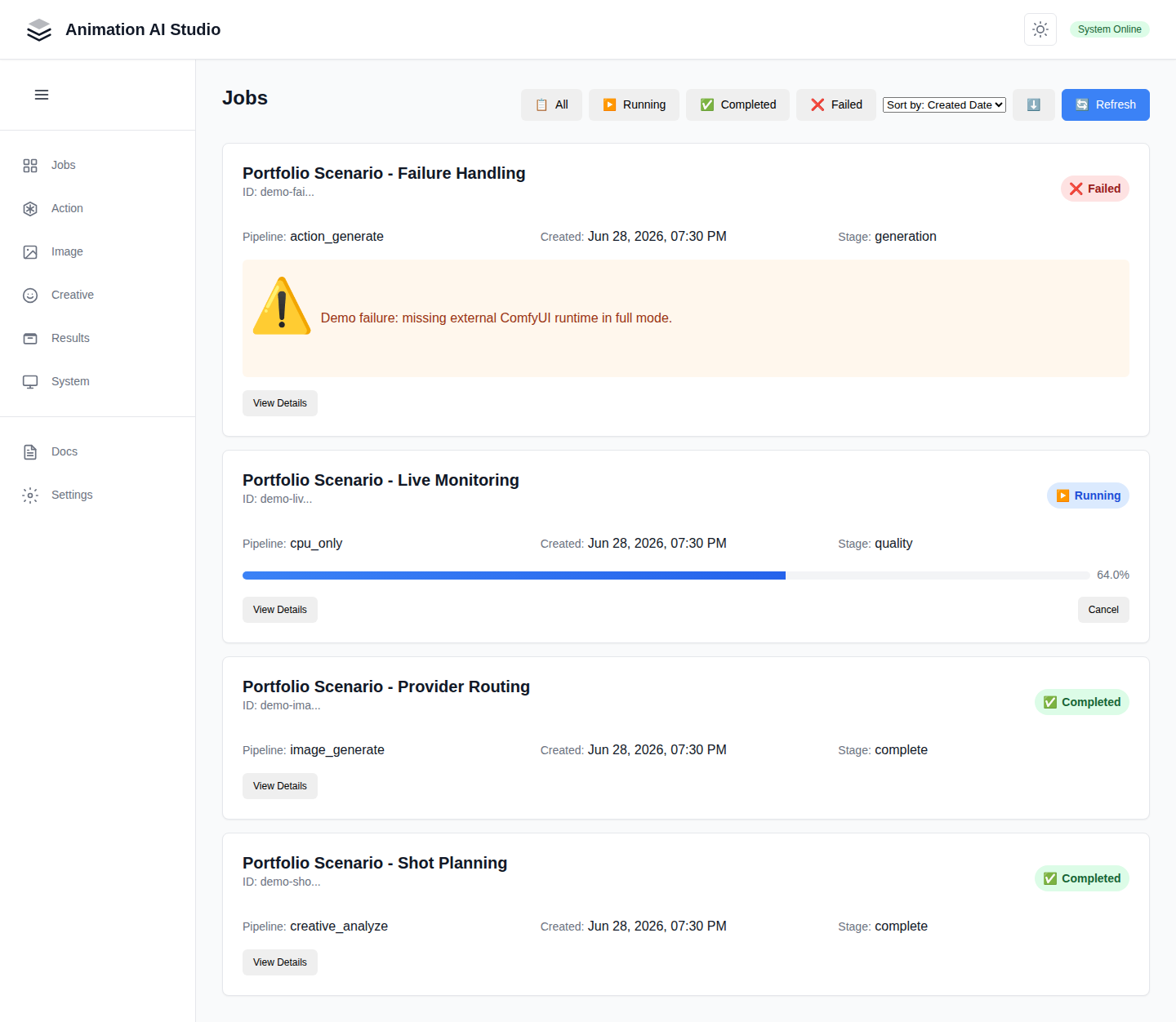Click title 'Portfolio Scenario - Live Monitoring'
The height and width of the screenshot is (1022, 1176).
pos(381,480)
